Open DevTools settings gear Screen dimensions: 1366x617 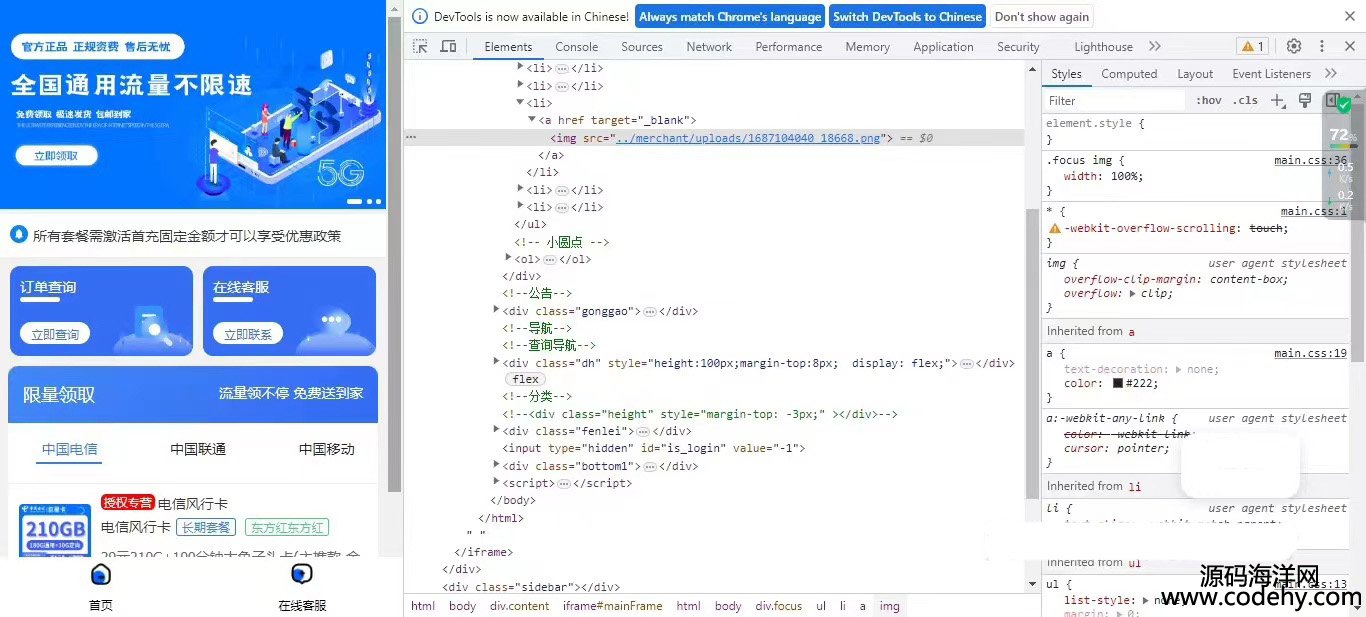(1294, 46)
